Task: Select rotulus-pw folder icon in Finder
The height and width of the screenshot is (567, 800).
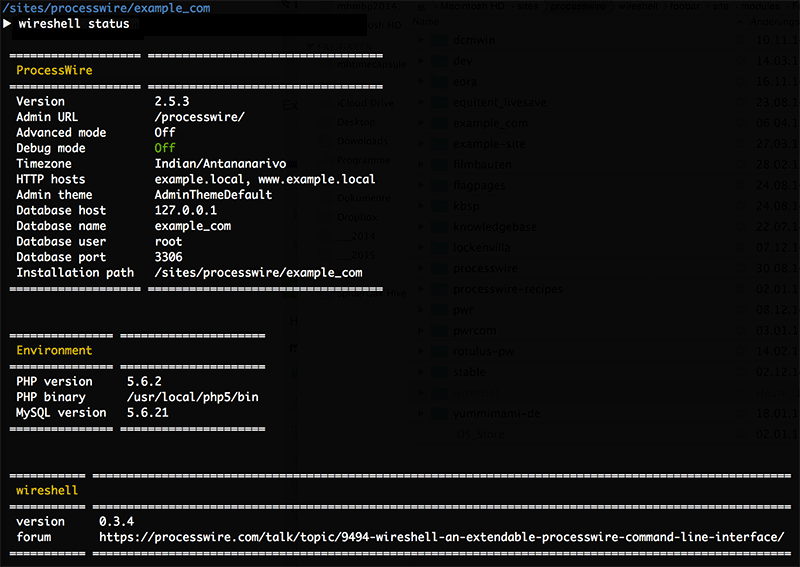Action: (x=440, y=351)
